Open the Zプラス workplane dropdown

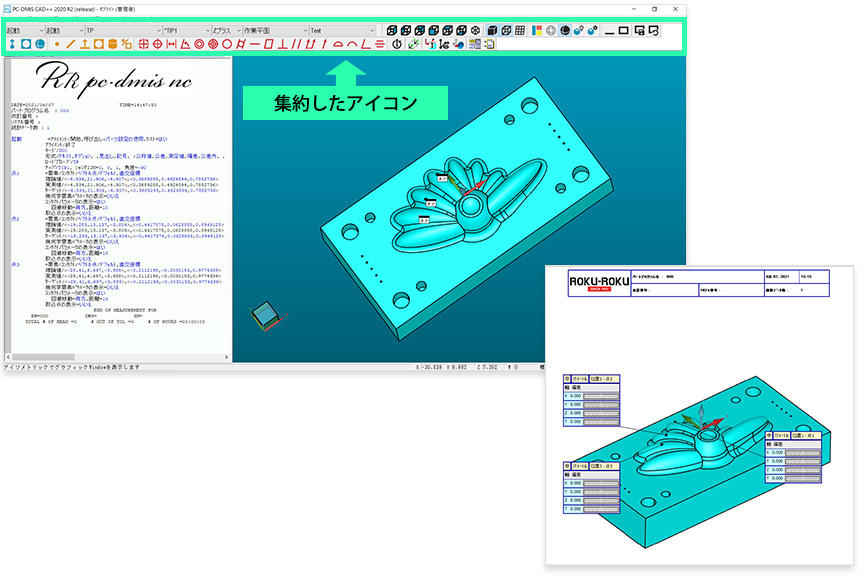coord(227,30)
